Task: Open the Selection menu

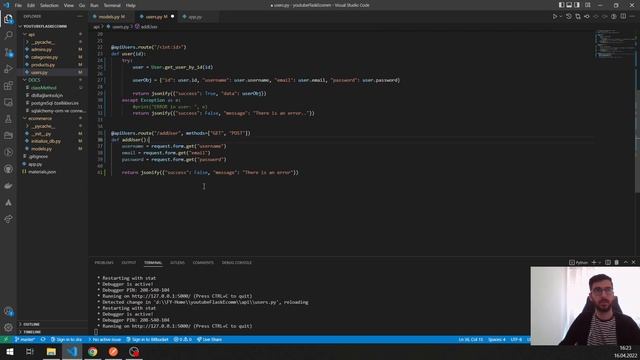Action: (x=49, y=5)
